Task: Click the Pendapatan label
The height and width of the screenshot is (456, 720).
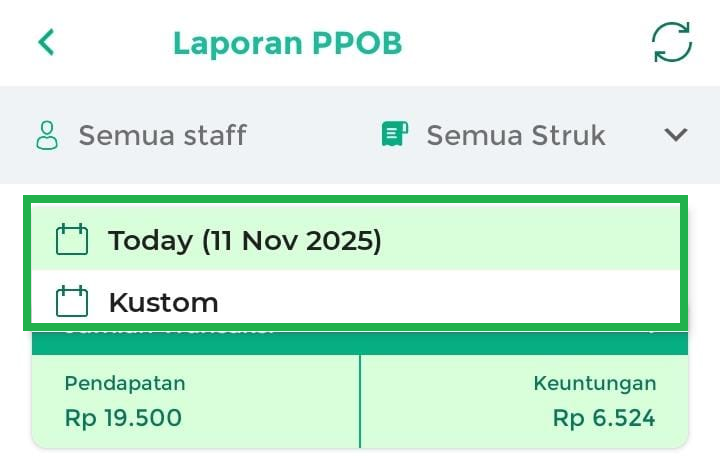Action: coord(125,383)
